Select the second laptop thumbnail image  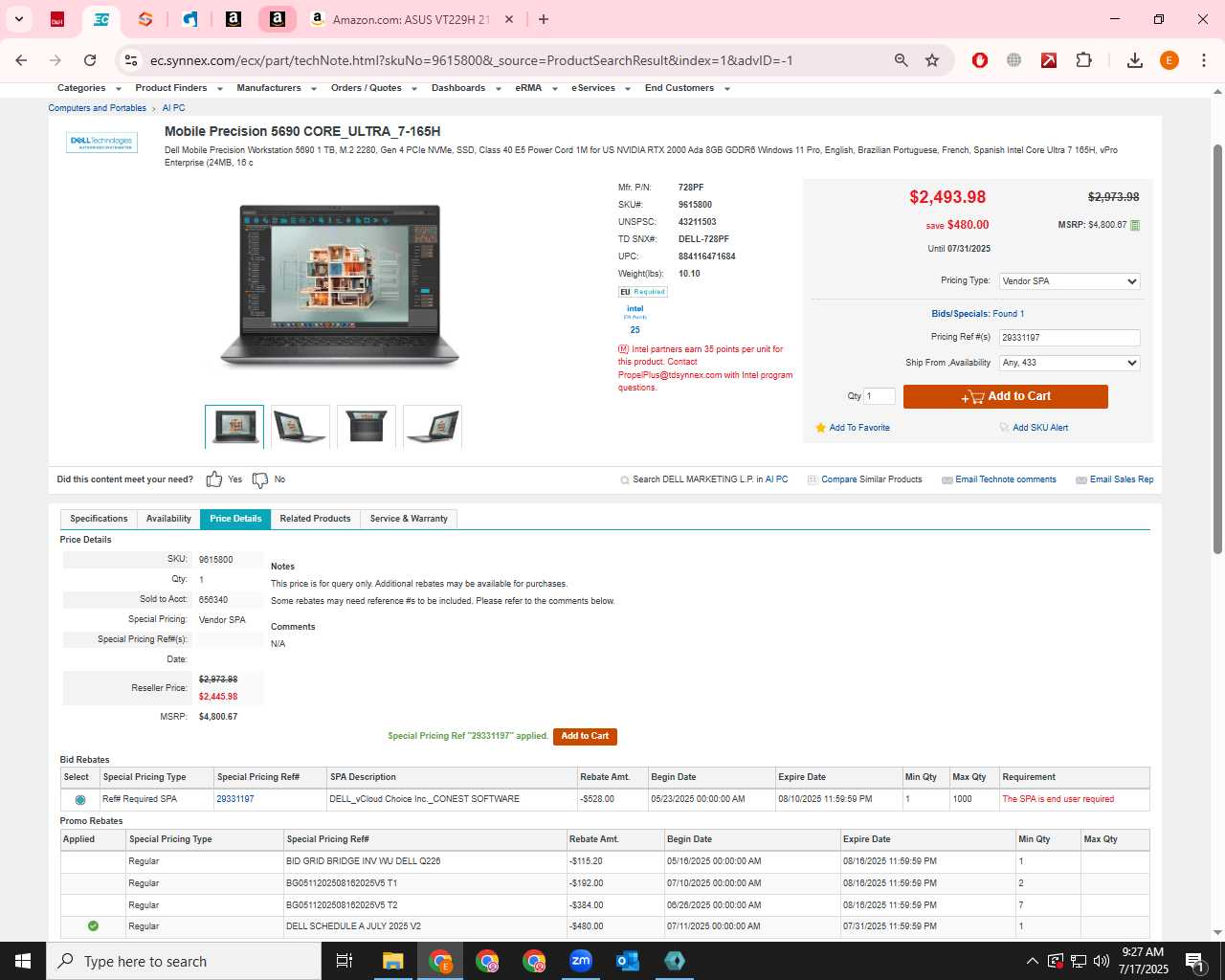301,427
